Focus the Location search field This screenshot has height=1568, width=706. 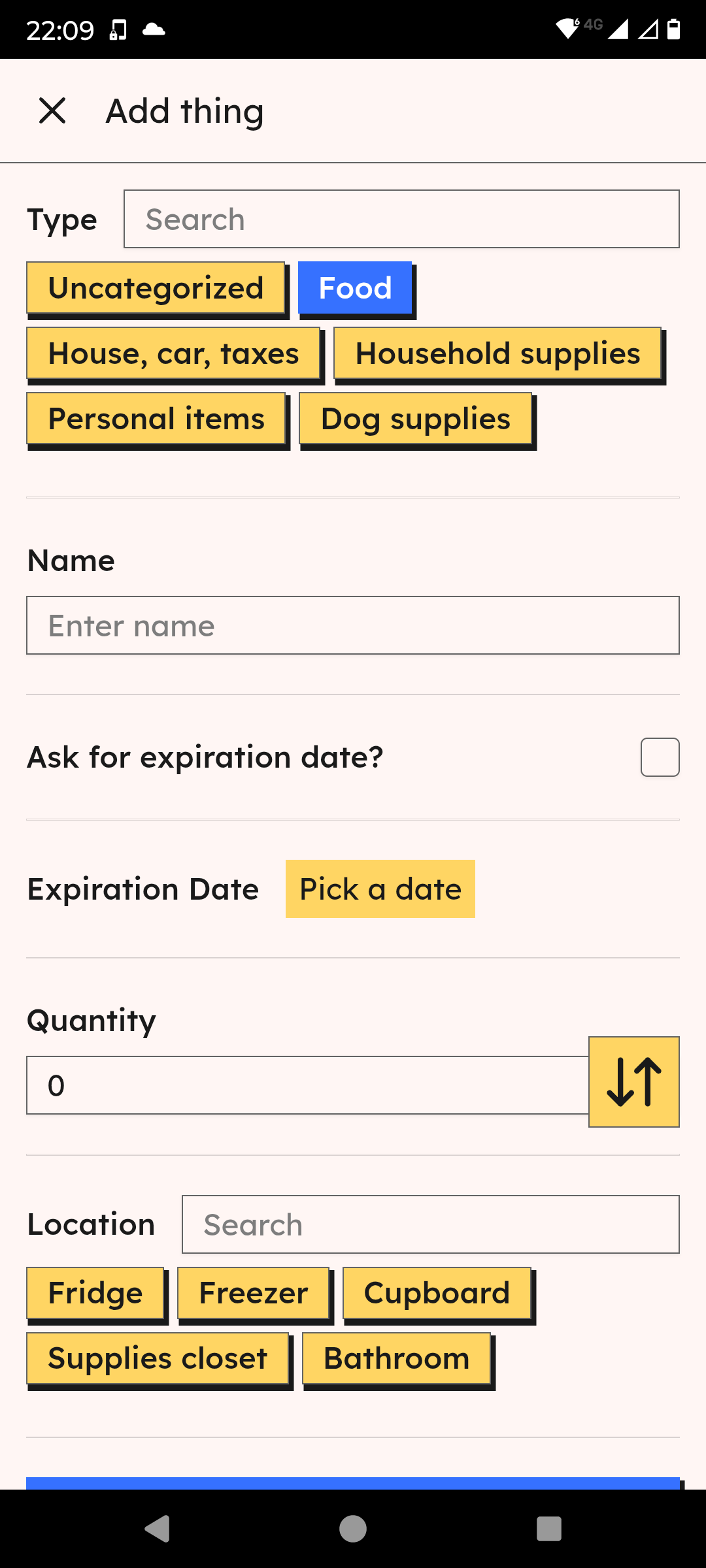point(430,1224)
